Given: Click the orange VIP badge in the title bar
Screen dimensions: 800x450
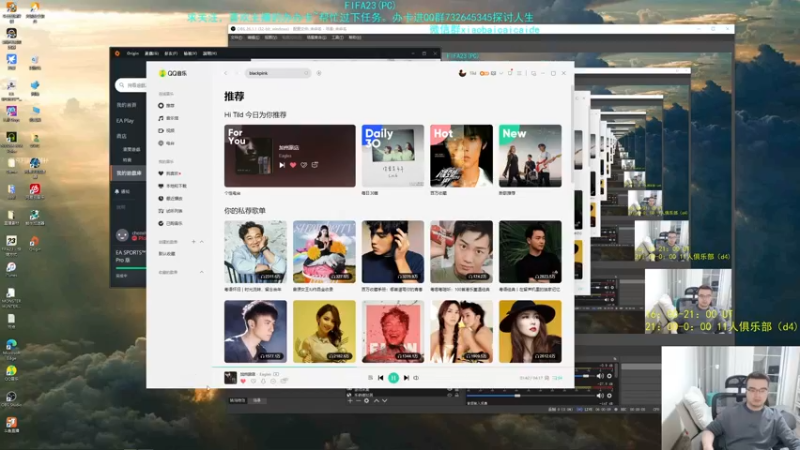Looking at the screenshot, I should click(x=484, y=73).
